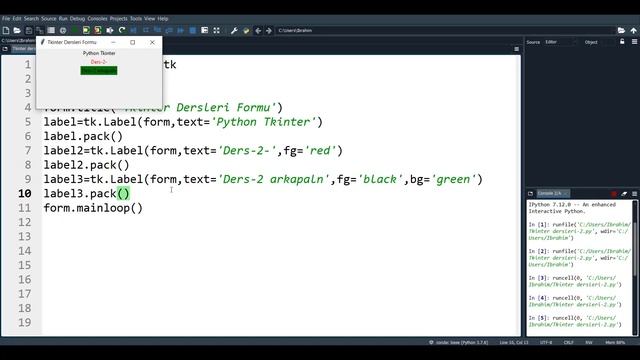Select the Console 1/A tab
Screen dimensions: 640x360
click(552, 193)
